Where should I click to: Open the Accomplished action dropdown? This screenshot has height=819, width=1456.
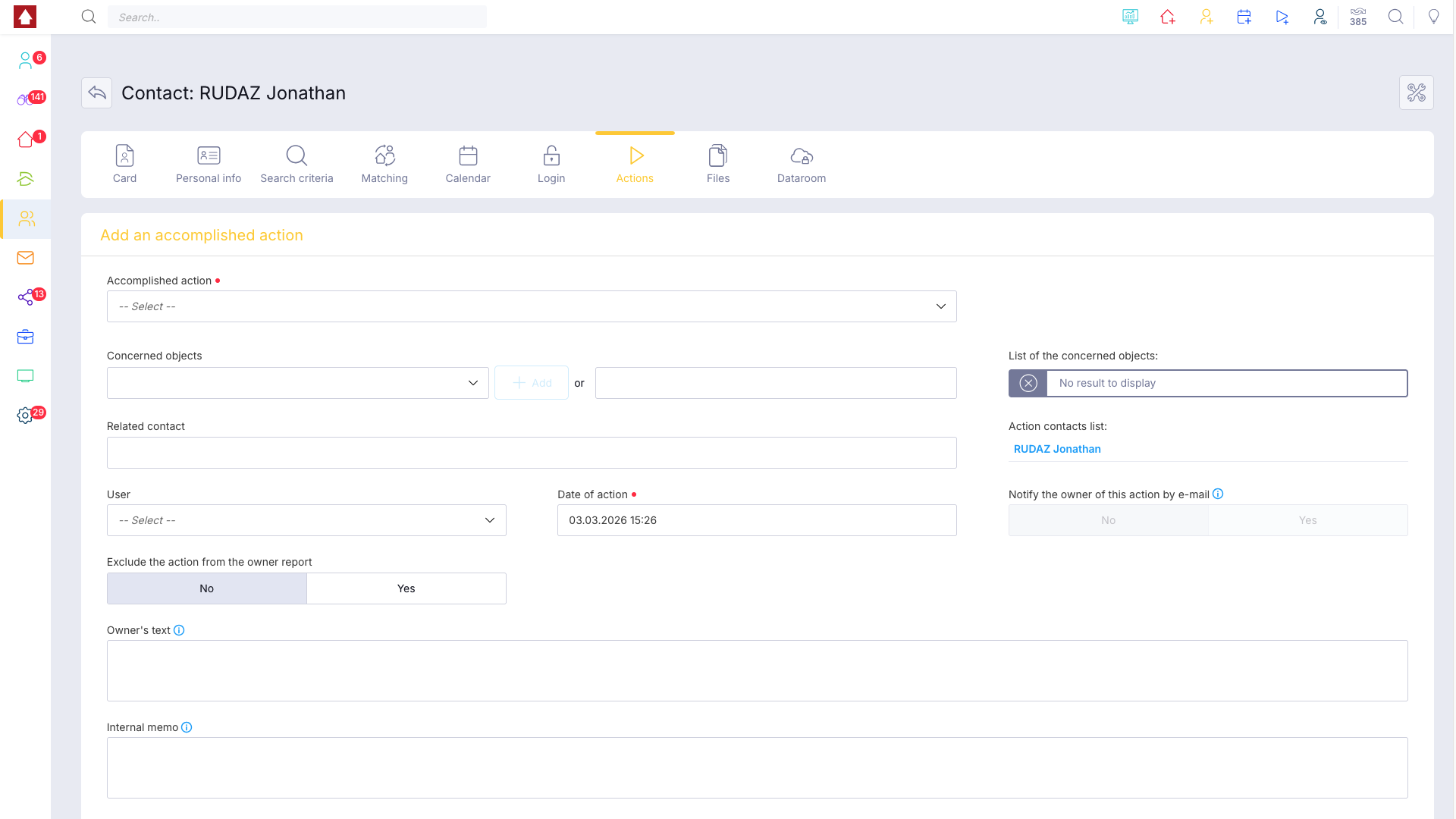532,306
